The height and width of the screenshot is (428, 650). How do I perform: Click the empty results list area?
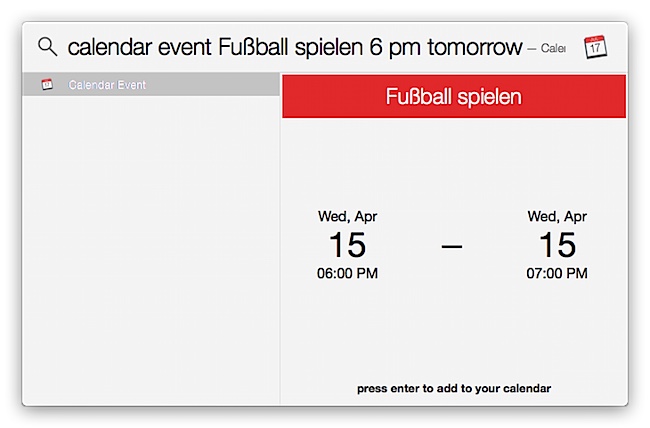point(151,250)
